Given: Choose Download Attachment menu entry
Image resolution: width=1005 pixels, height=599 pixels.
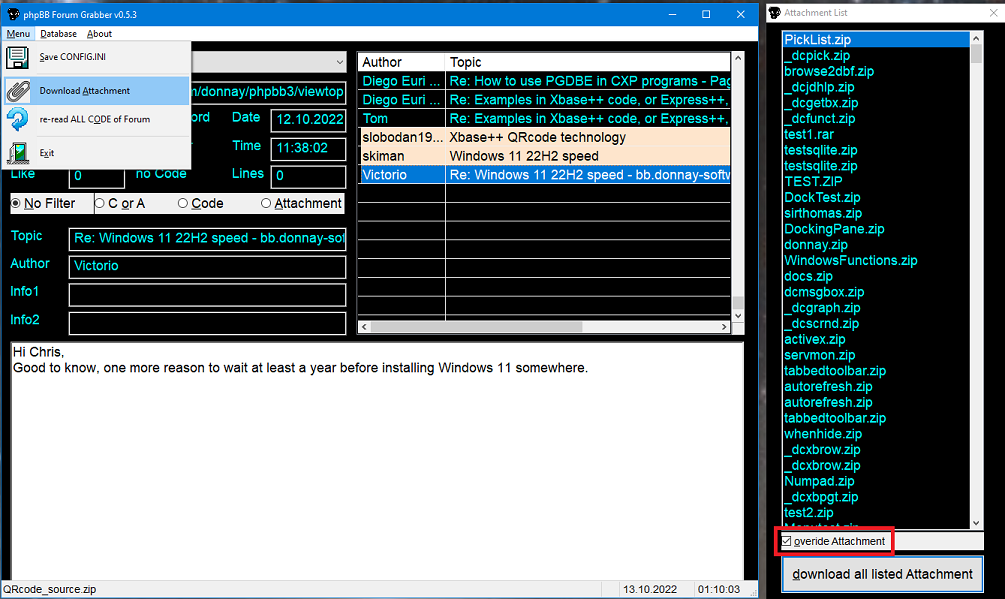Looking at the screenshot, I should [x=97, y=91].
